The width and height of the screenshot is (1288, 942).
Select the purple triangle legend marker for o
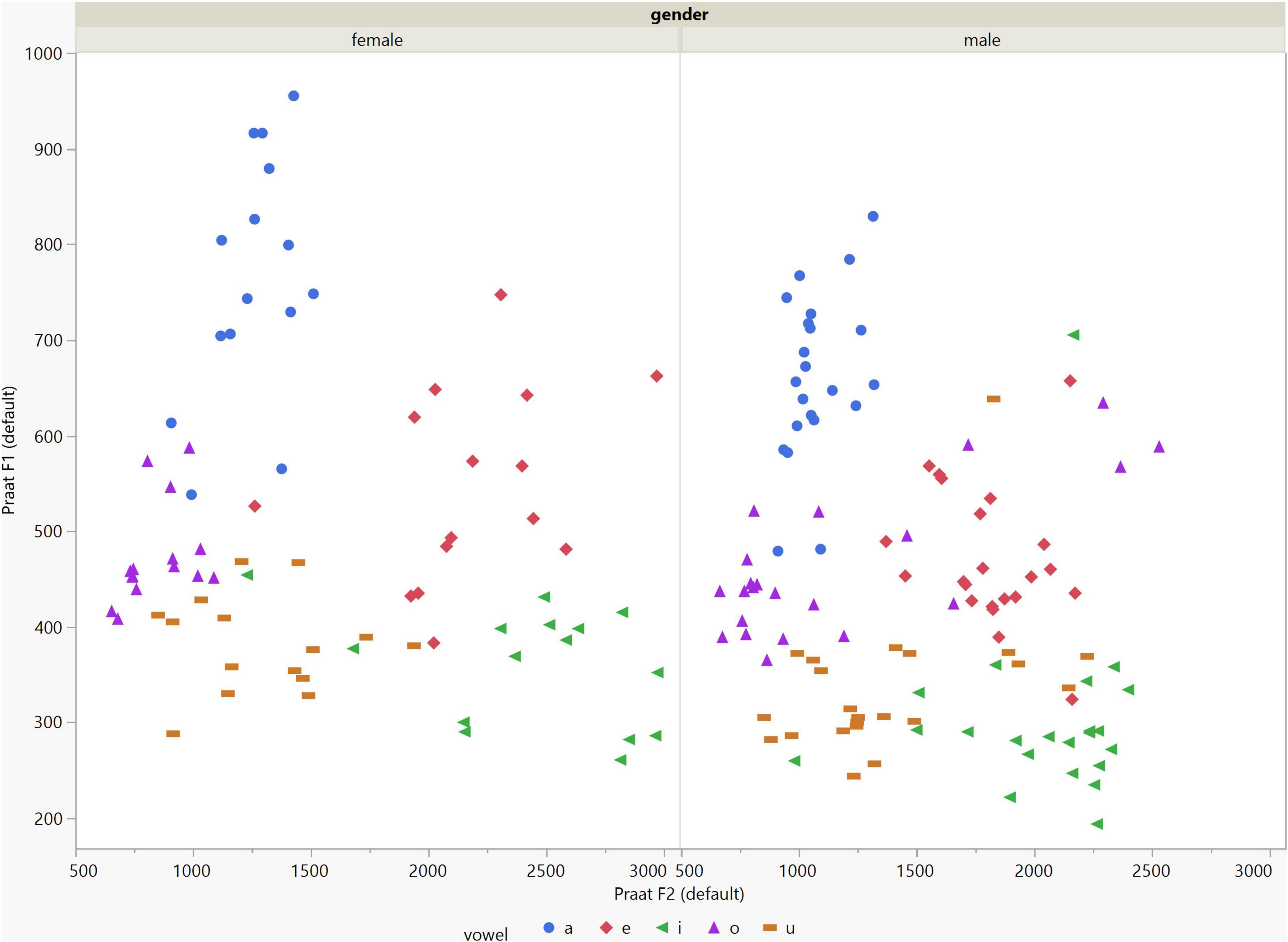[714, 928]
